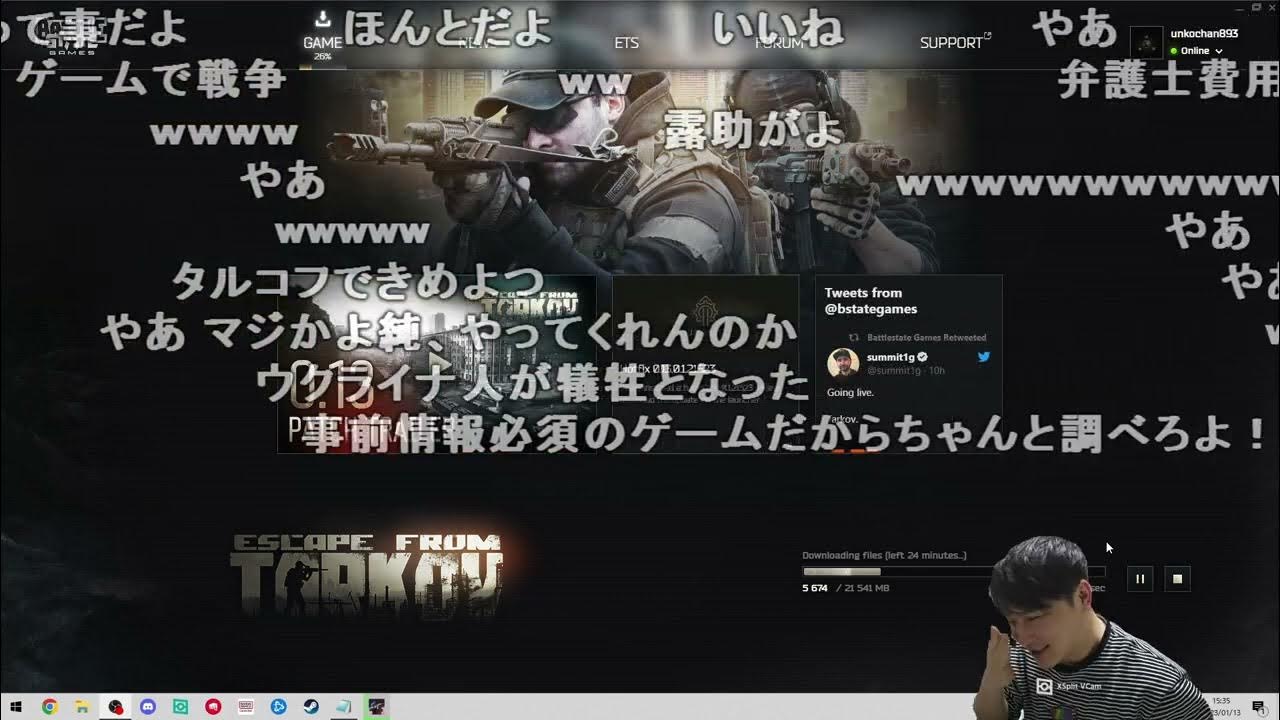The width and height of the screenshot is (1280, 720).
Task: Open Google Chrome from the taskbar
Action: tap(49, 707)
